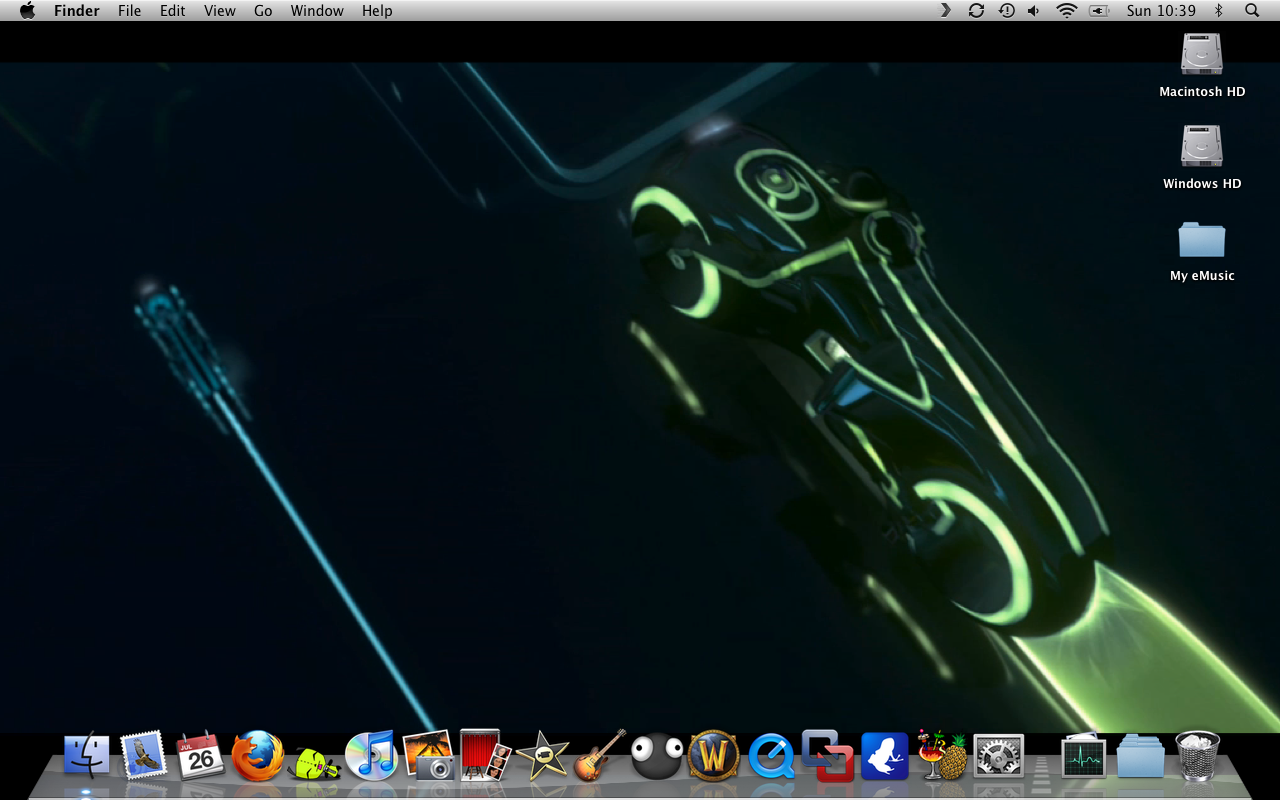This screenshot has width=1280, height=800.
Task: Open the Help menu
Action: tap(377, 11)
